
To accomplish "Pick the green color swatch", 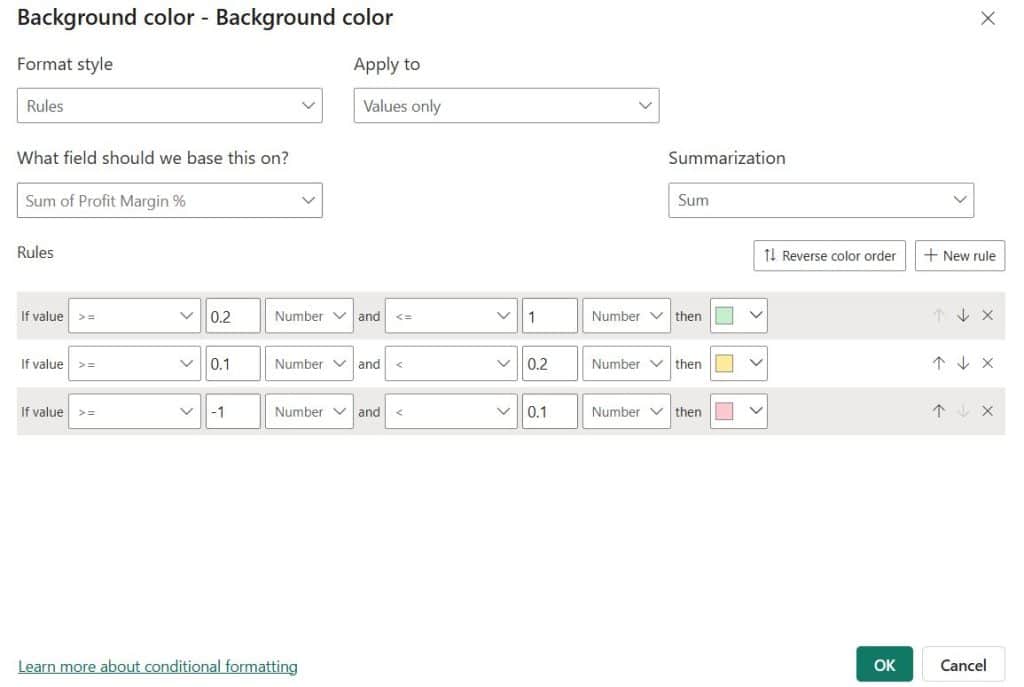I will point(724,316).
